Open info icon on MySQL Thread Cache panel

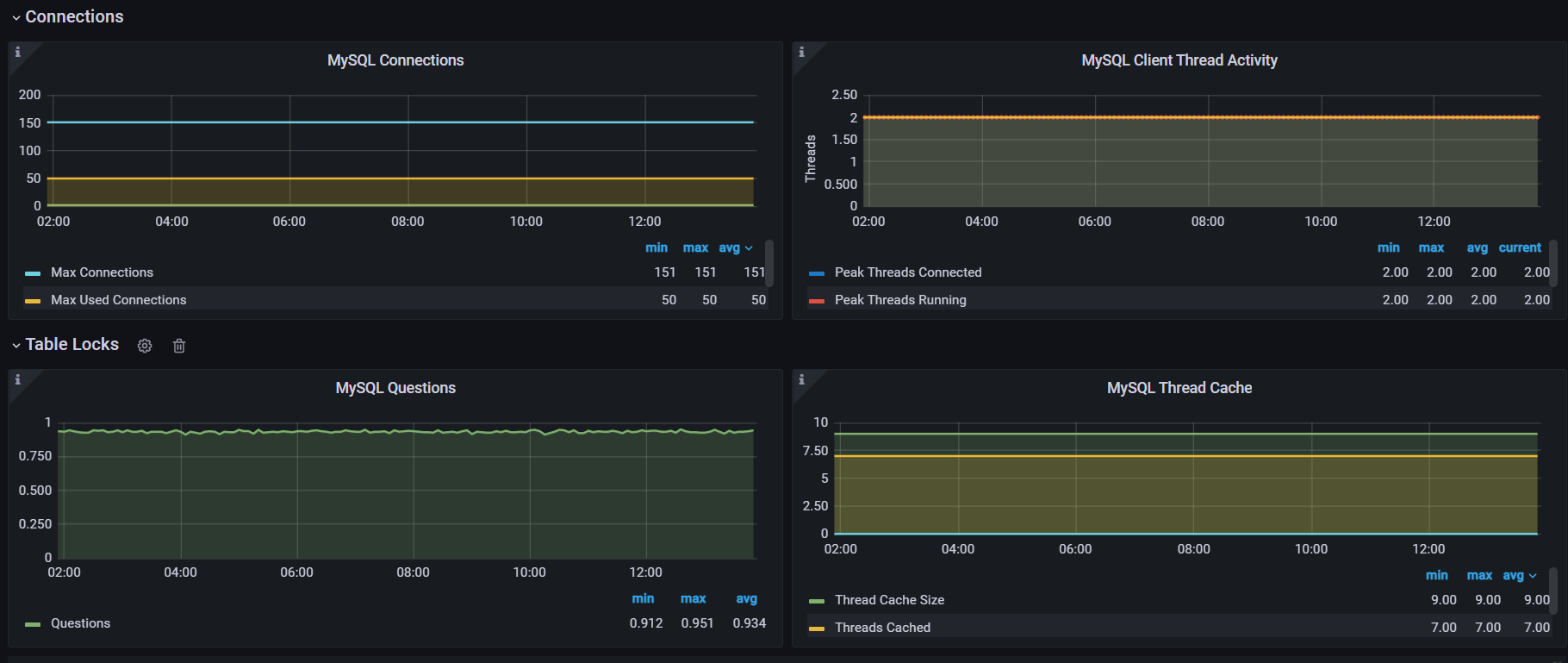[801, 380]
